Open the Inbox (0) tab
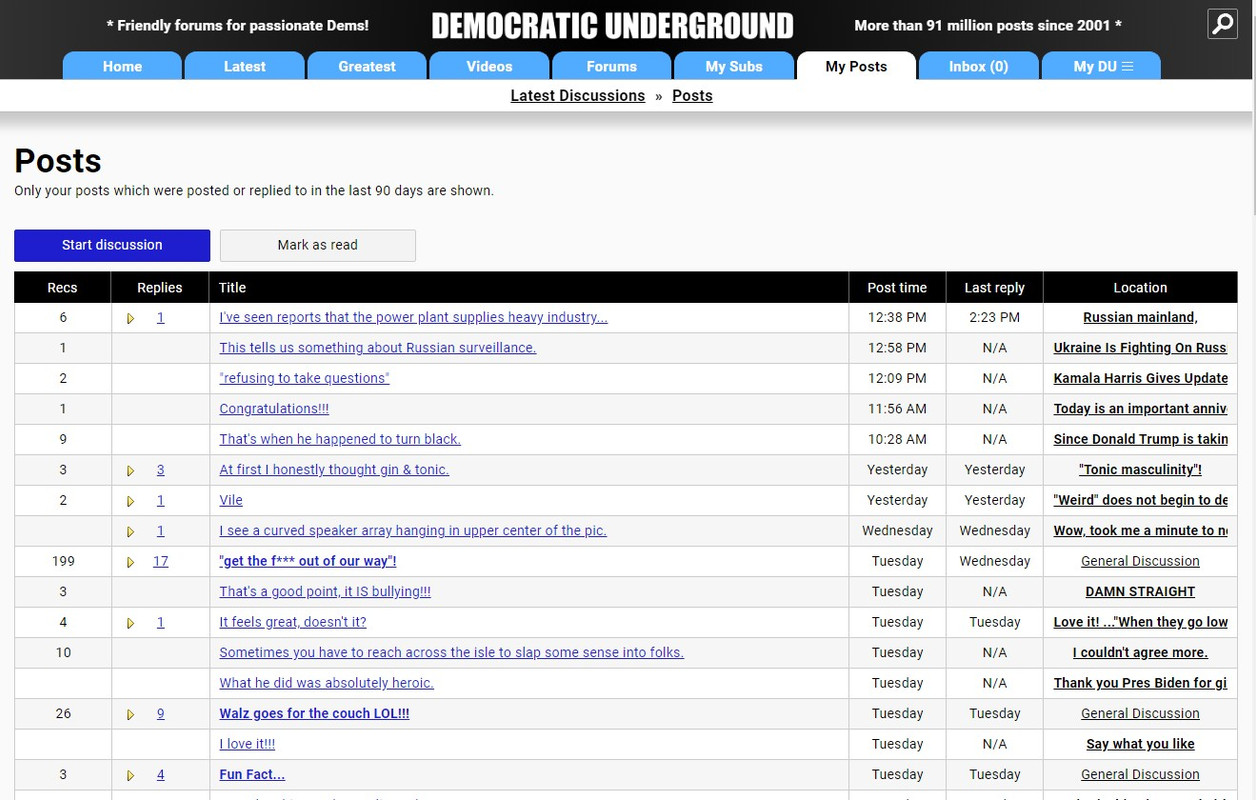 (978, 66)
